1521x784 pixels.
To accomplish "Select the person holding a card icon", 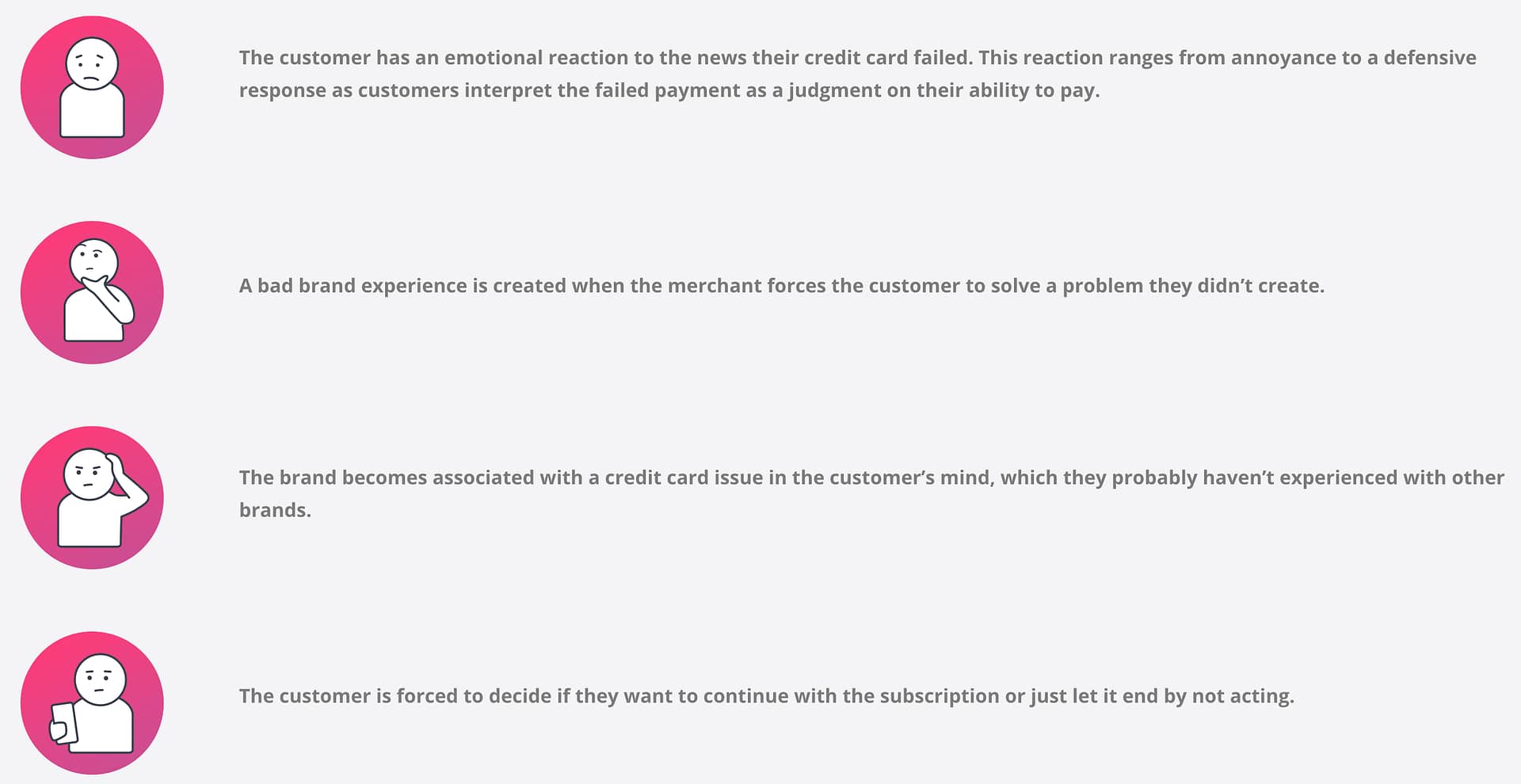I will [x=92, y=702].
